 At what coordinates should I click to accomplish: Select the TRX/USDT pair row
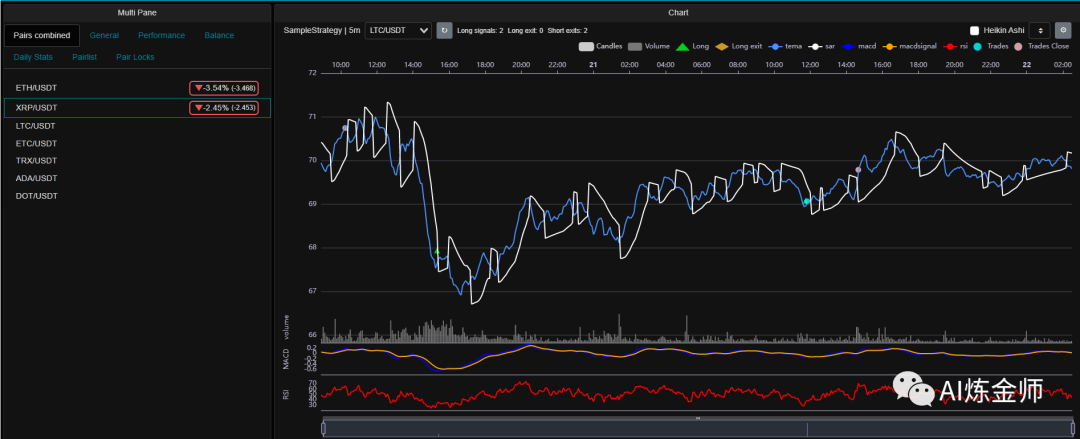pyautogui.click(x=137, y=161)
